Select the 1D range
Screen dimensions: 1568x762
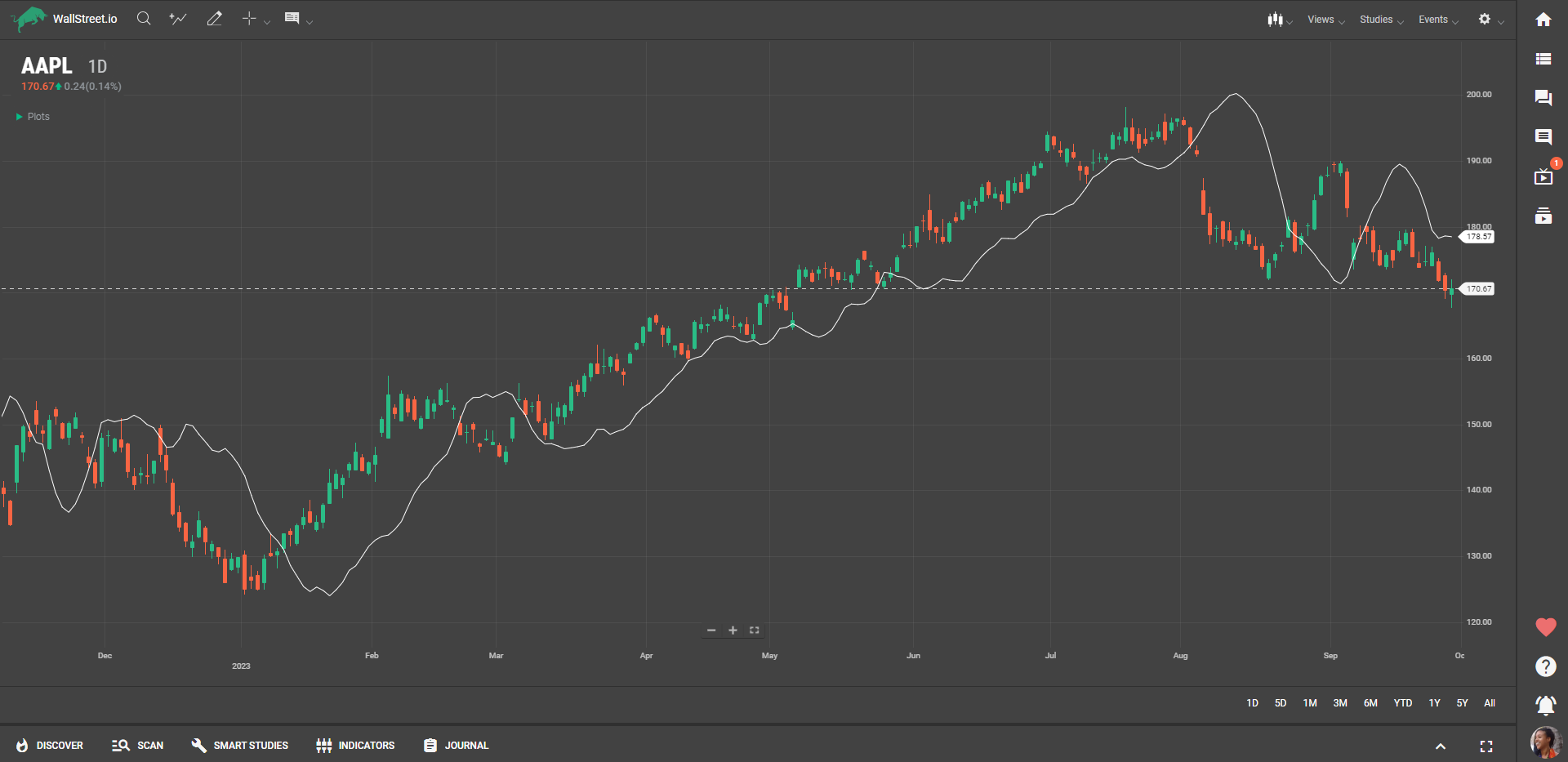tap(1252, 703)
